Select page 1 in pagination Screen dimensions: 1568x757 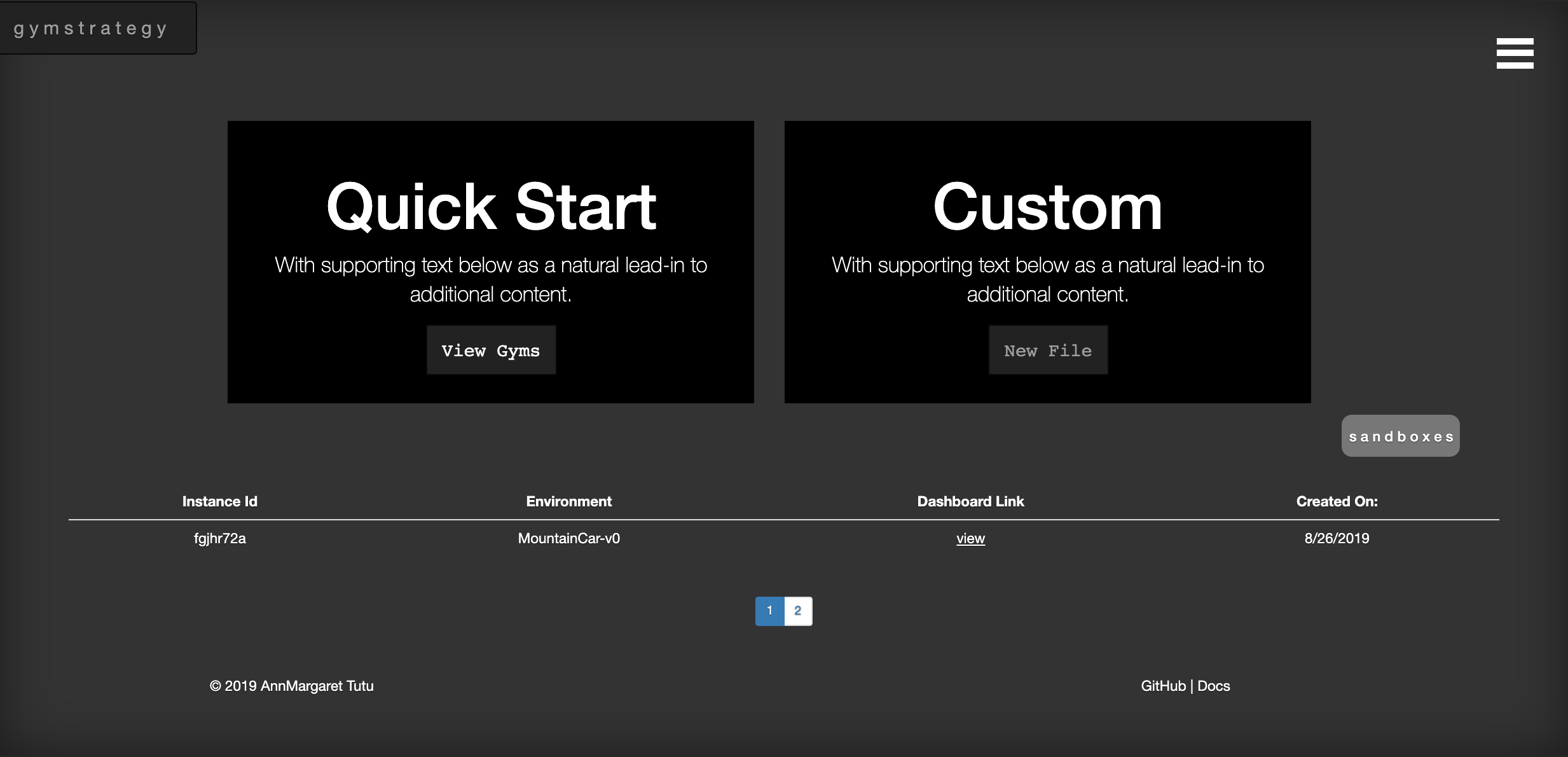[769, 611]
